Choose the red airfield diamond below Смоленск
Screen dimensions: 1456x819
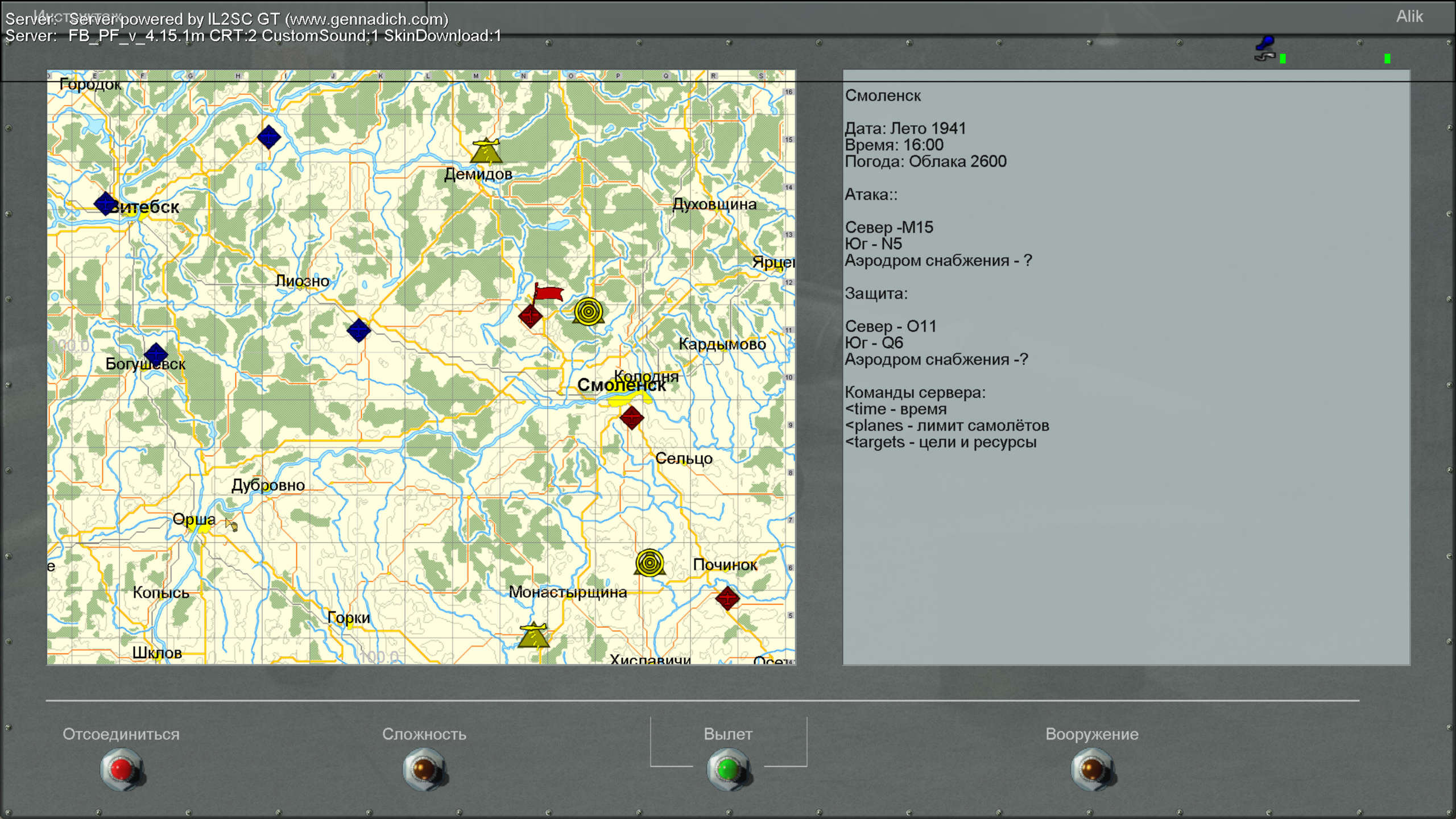(x=632, y=417)
